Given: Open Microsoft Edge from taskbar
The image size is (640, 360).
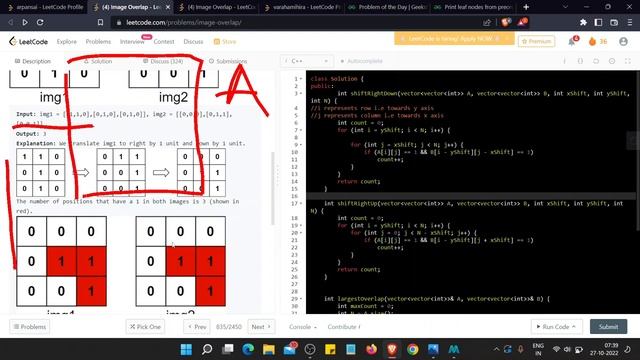Looking at the screenshot, I should tap(248, 349).
